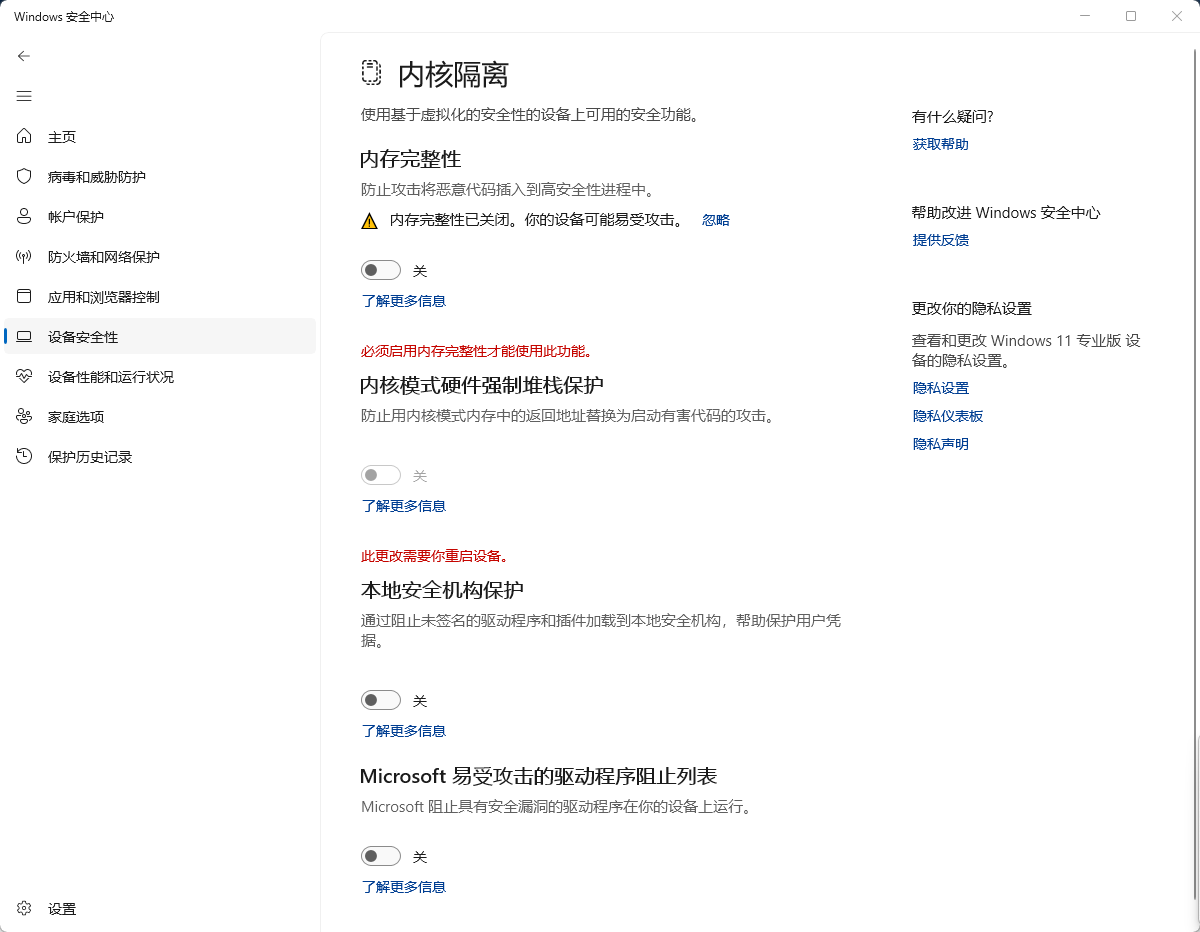Click the 内核隔离 page title
The image size is (1200, 932).
(x=454, y=74)
